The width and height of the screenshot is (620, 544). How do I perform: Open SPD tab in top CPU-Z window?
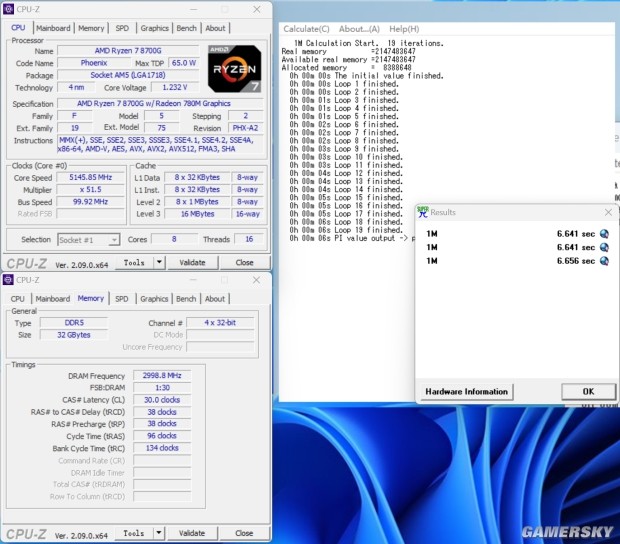(x=122, y=28)
